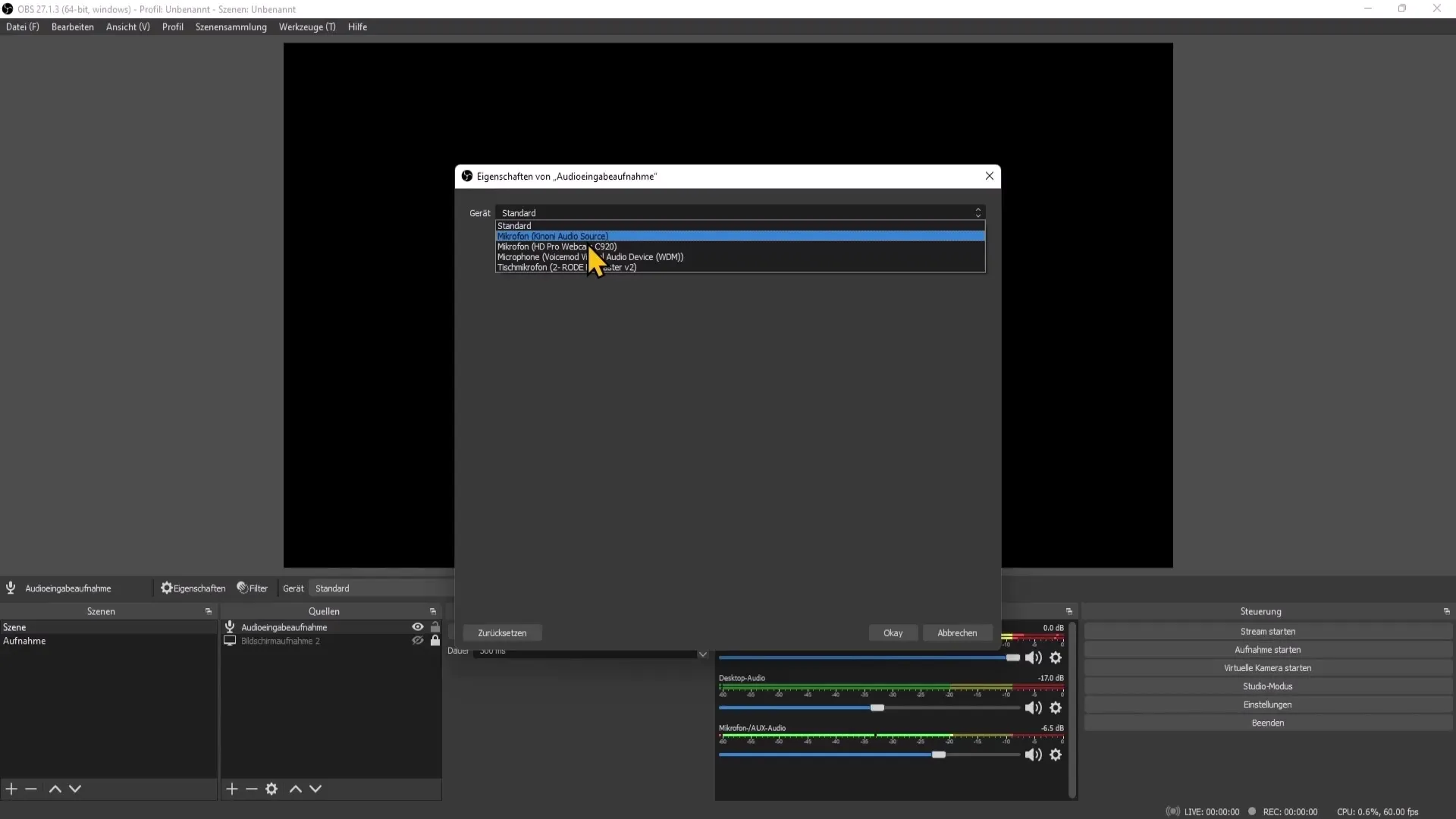This screenshot has height=819, width=1456.
Task: Open Mikrofon-/AUX-Audio settings gear
Action: [x=1056, y=755]
